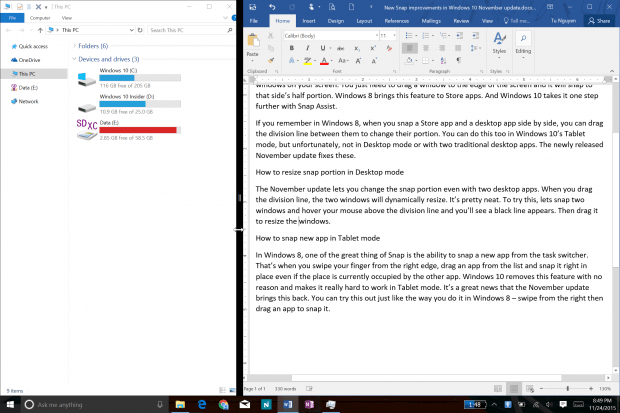Toggle show paragraph marks
Screen dimensions: 620x413
[x=459, y=61]
